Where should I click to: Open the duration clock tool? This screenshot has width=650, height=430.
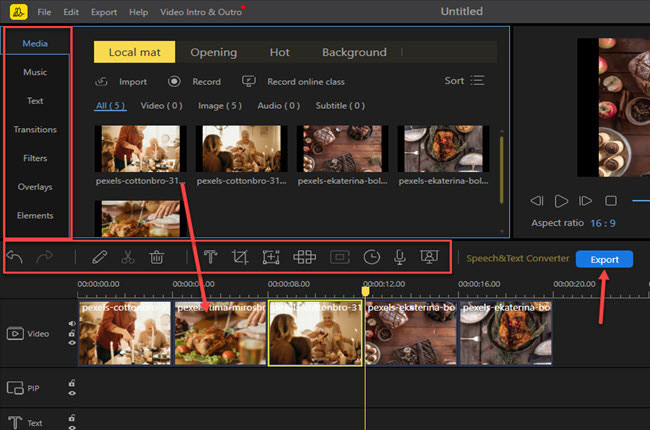371,257
